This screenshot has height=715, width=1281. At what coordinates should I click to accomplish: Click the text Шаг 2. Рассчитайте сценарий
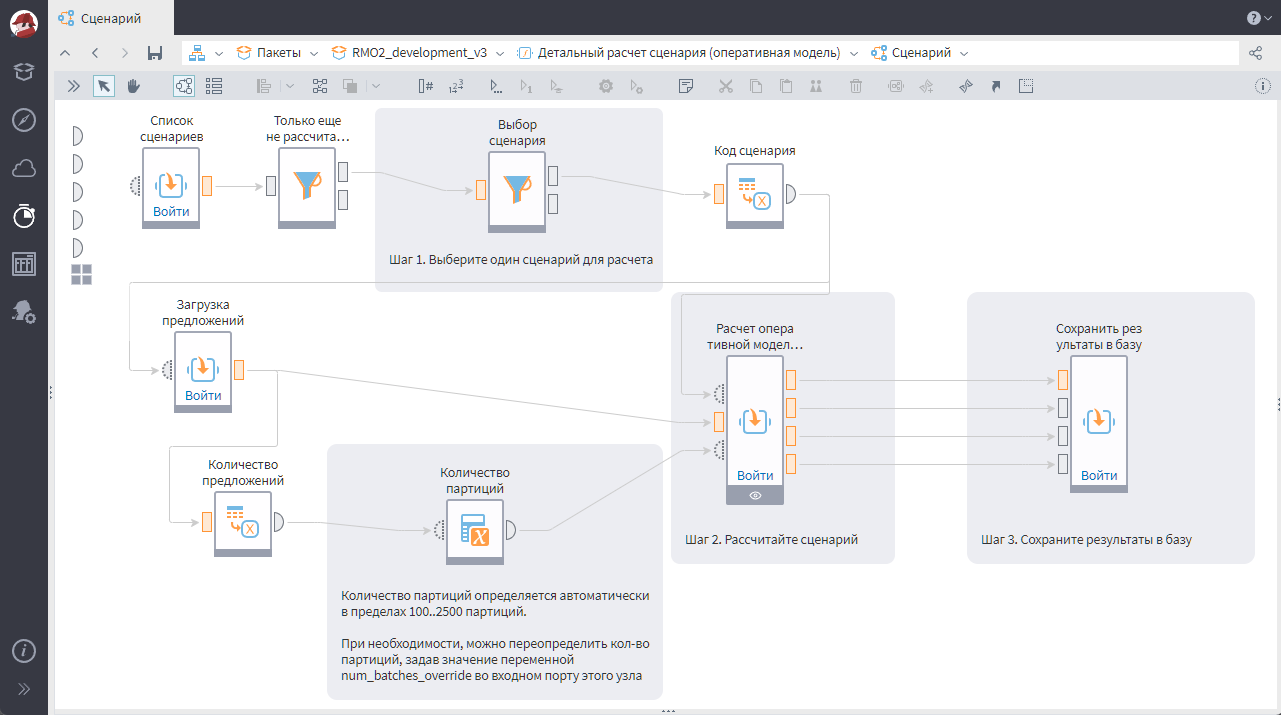point(772,539)
